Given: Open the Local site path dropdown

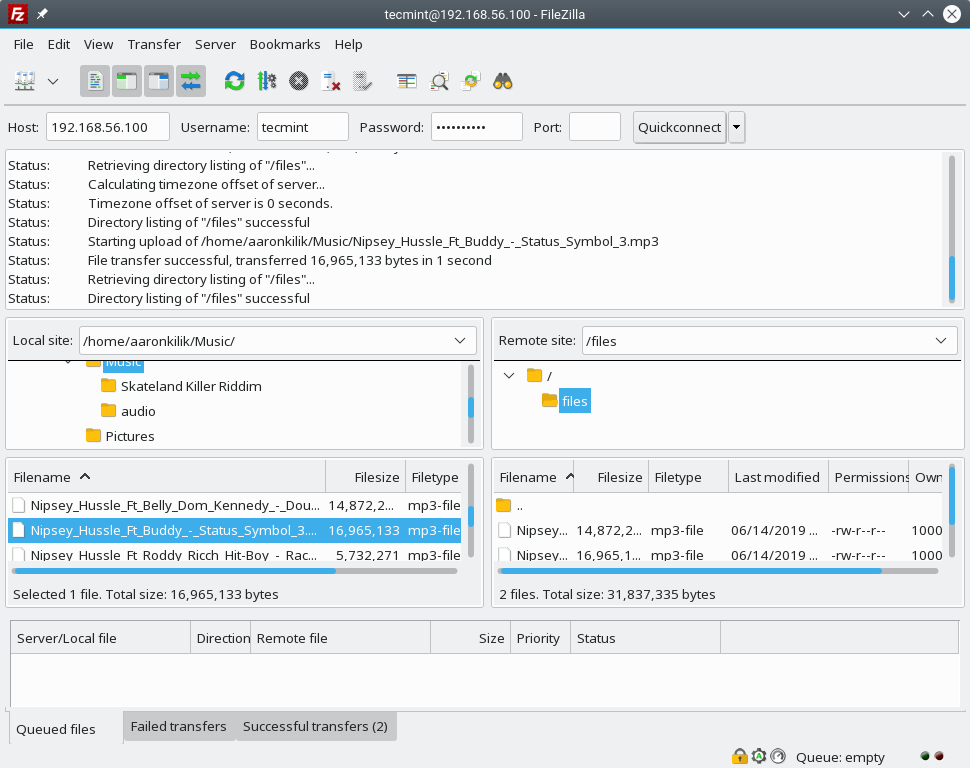Looking at the screenshot, I should point(460,341).
